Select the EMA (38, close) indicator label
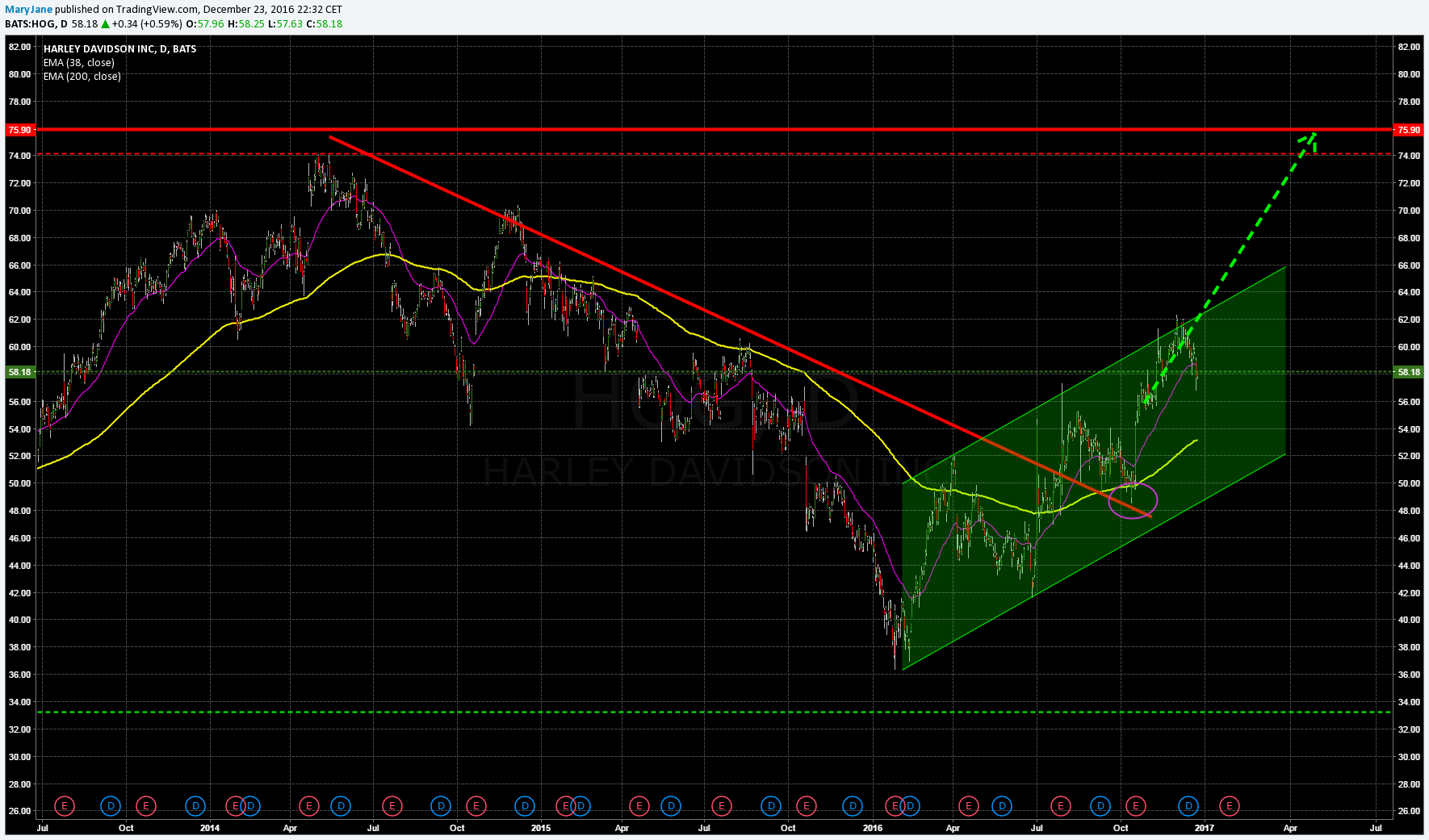1429x840 pixels. coord(79,63)
